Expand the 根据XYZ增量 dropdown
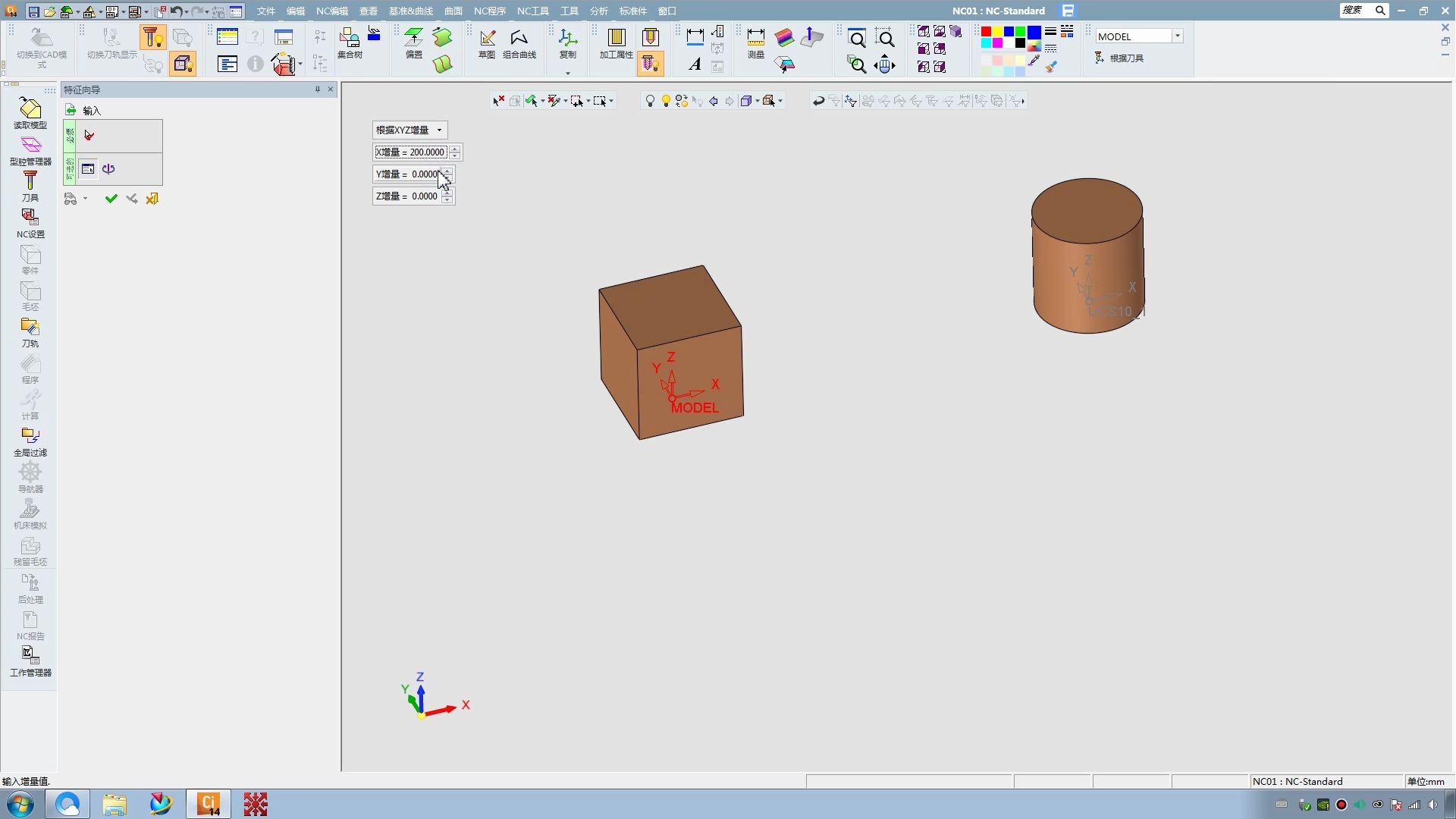The image size is (1456, 819). (x=439, y=130)
